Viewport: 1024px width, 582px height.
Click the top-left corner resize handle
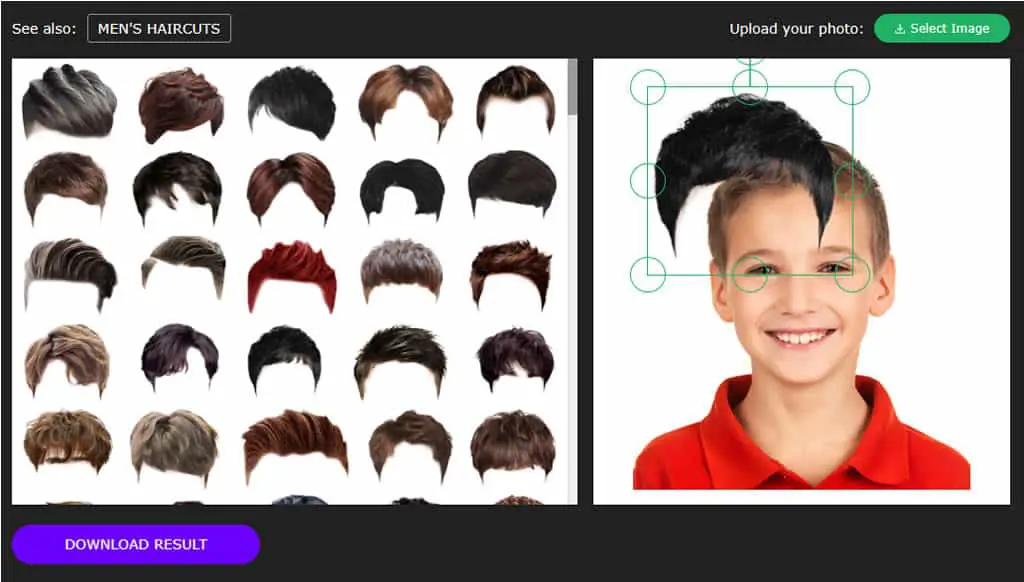pos(648,87)
